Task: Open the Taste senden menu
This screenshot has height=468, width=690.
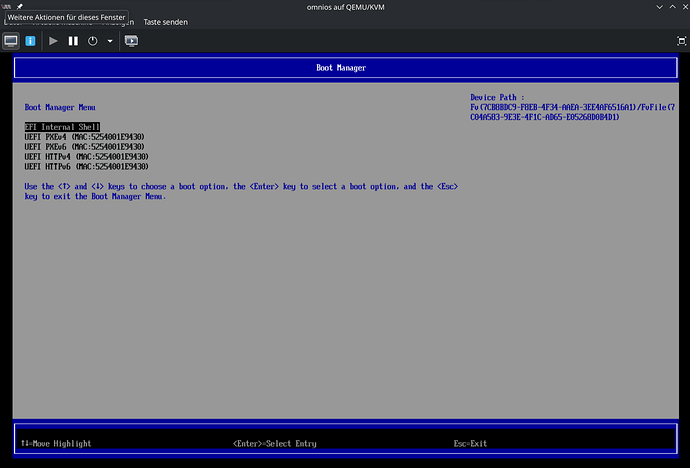Action: (165, 22)
